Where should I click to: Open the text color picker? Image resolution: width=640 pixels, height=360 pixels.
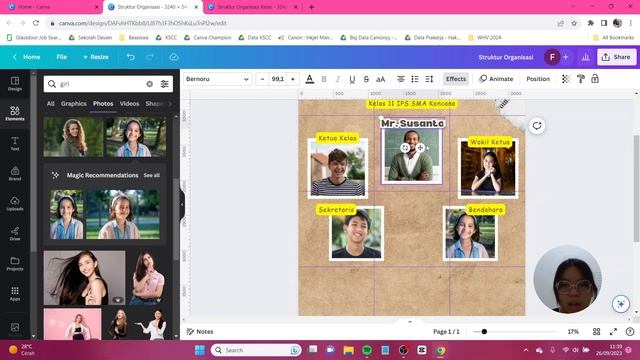[310, 79]
